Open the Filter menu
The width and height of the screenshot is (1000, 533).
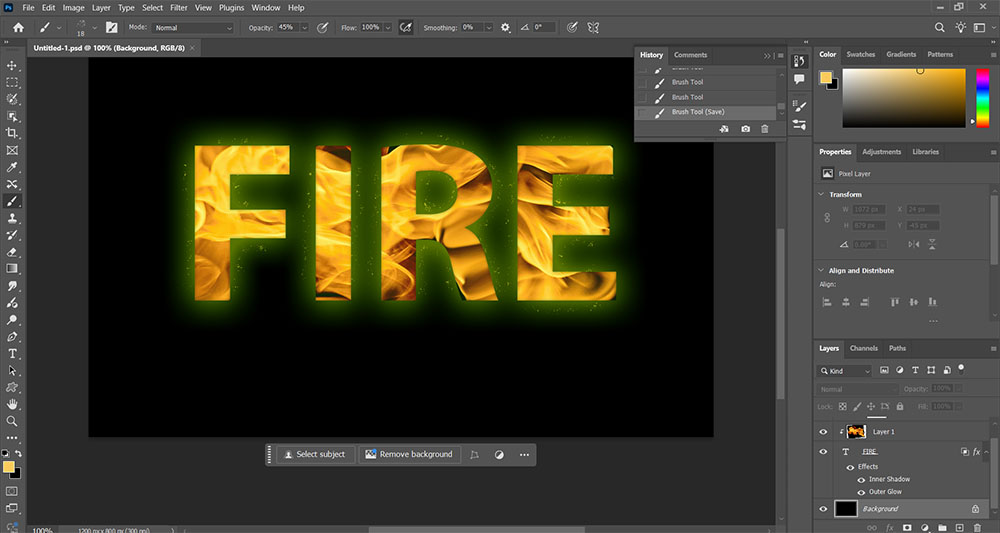[179, 8]
